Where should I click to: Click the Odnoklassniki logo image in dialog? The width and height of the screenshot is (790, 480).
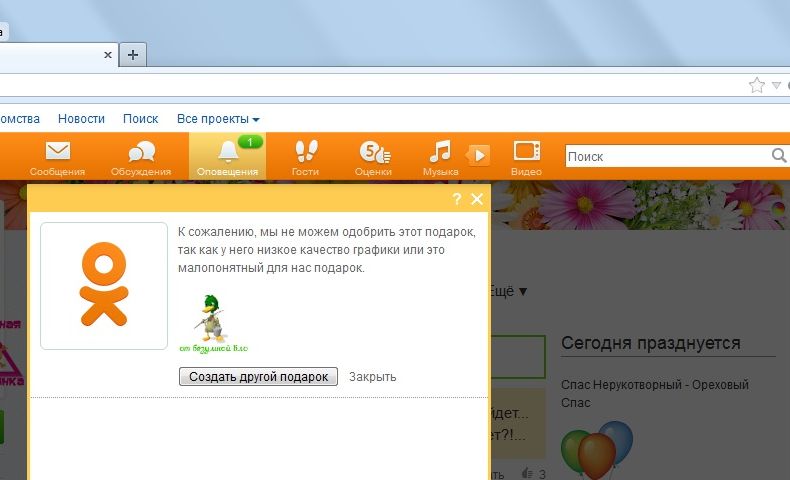pos(104,286)
